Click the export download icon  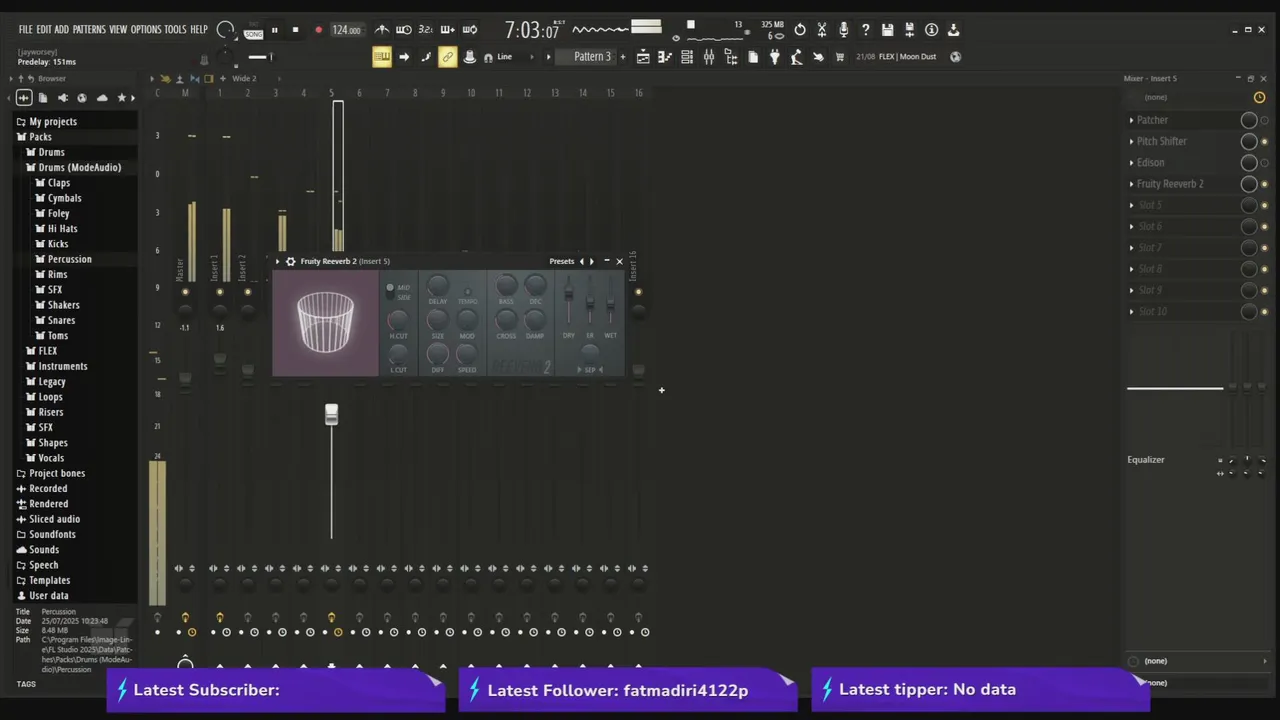point(953,30)
